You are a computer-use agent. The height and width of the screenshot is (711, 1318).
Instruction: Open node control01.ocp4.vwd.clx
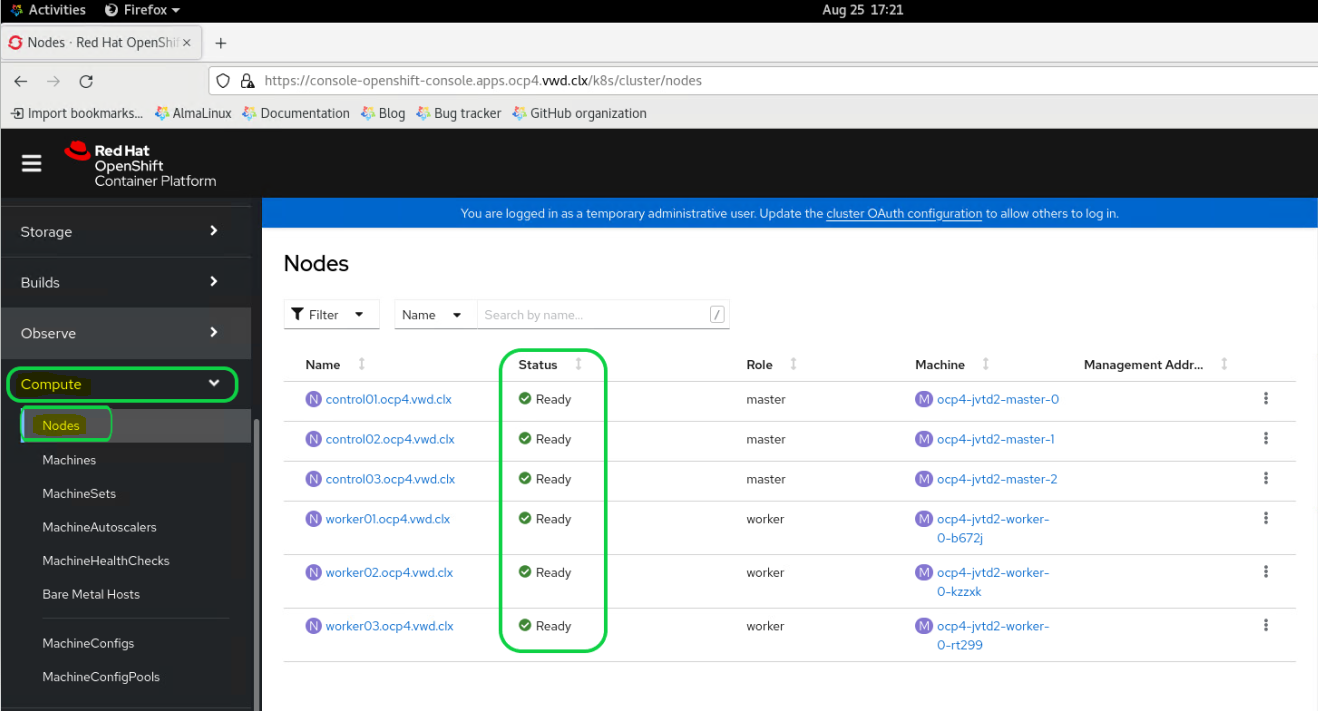point(389,399)
